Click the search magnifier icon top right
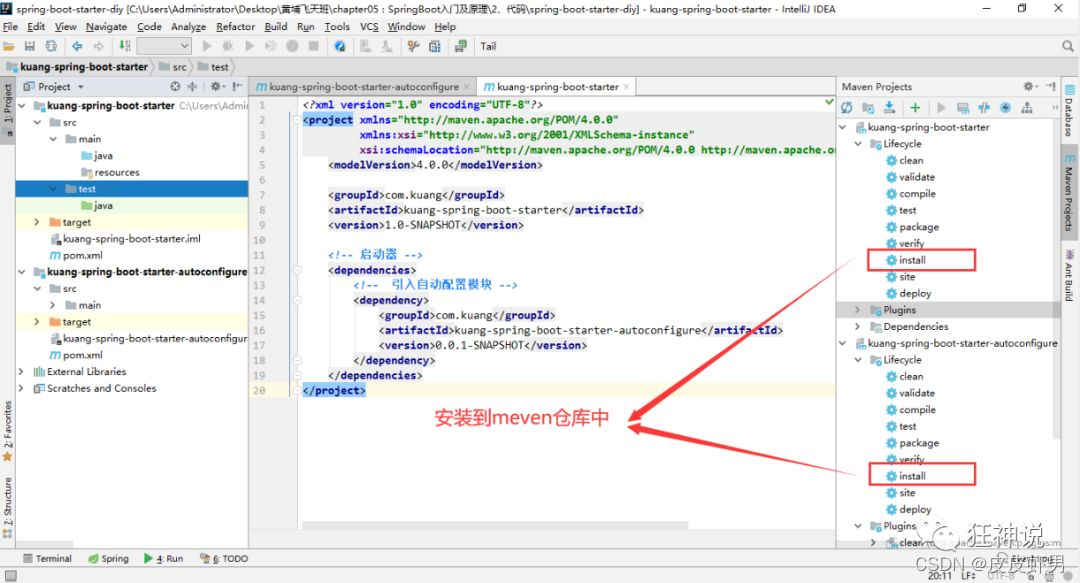This screenshot has height=583, width=1080. 1068,46
